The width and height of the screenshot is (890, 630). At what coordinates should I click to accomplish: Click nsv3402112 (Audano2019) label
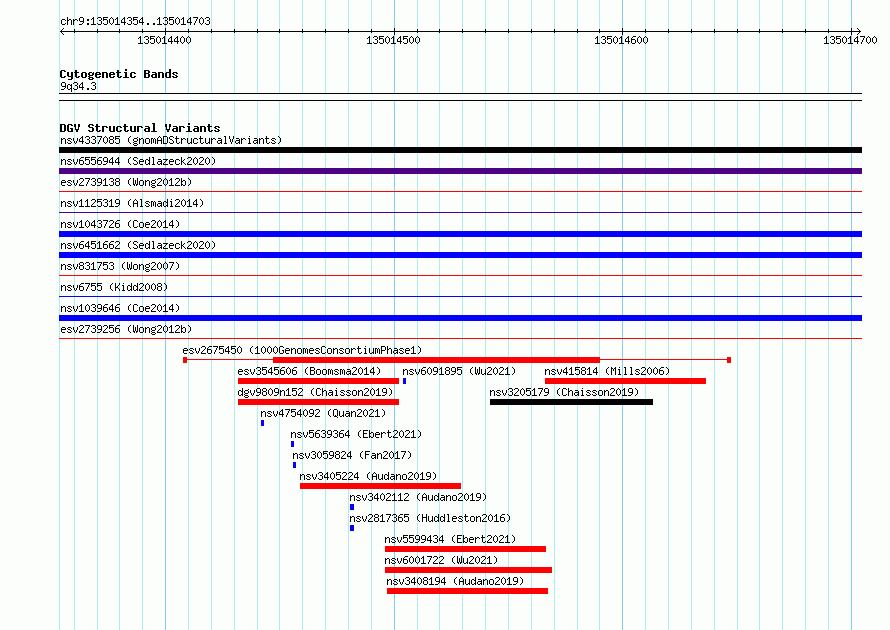418,497
